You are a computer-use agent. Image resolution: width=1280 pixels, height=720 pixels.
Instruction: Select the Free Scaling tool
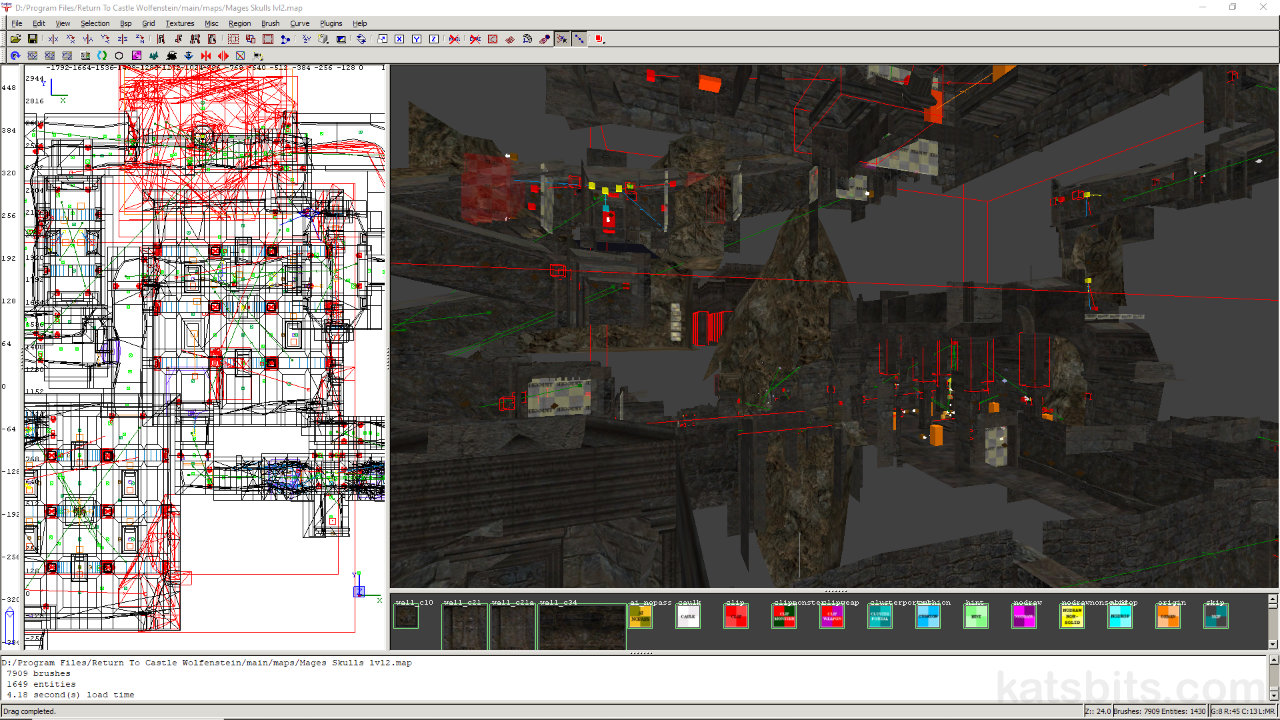(x=381, y=39)
